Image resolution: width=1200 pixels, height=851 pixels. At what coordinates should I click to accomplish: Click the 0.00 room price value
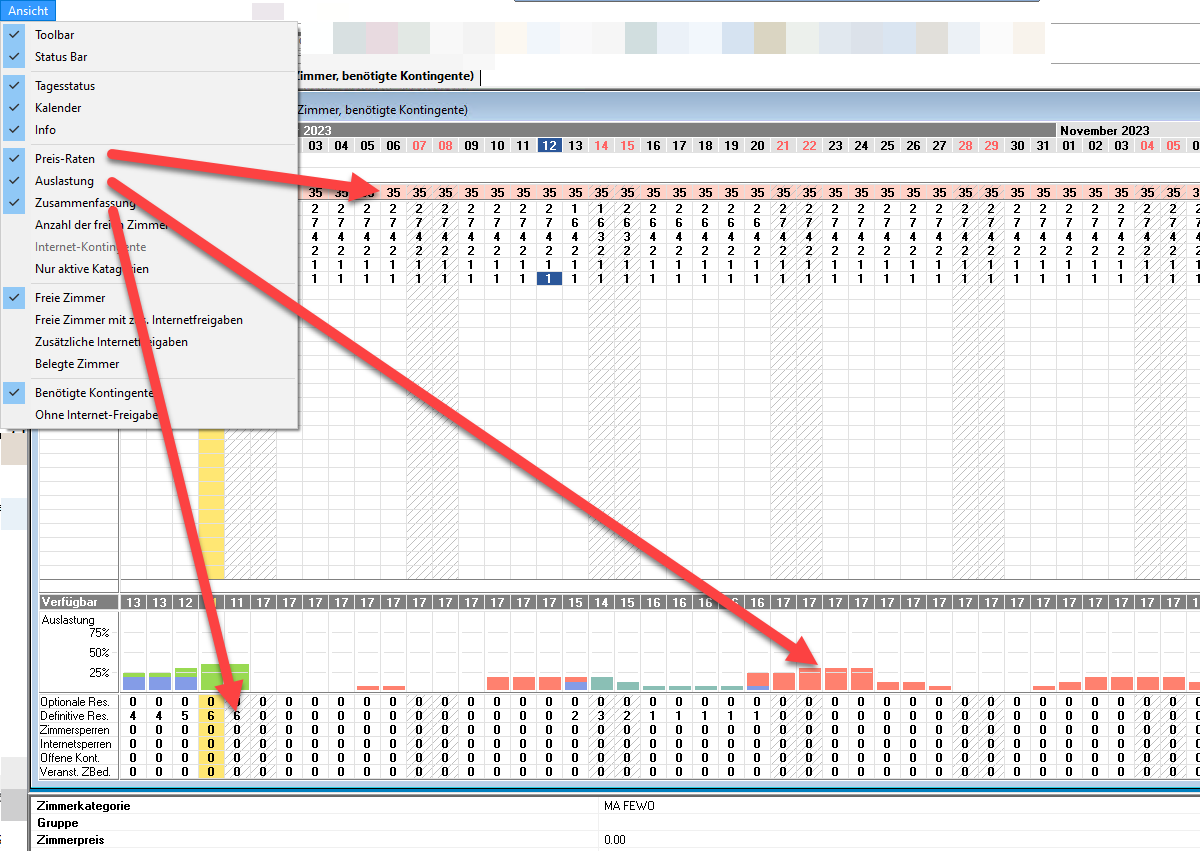(x=615, y=840)
